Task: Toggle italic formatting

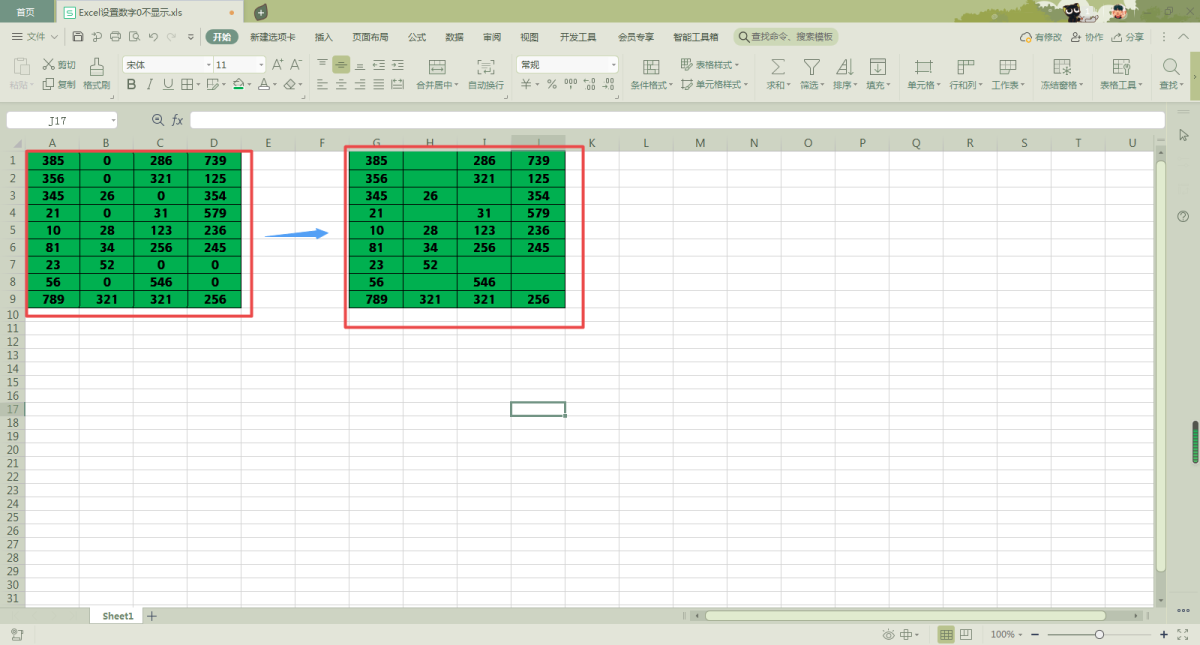Action: point(149,85)
